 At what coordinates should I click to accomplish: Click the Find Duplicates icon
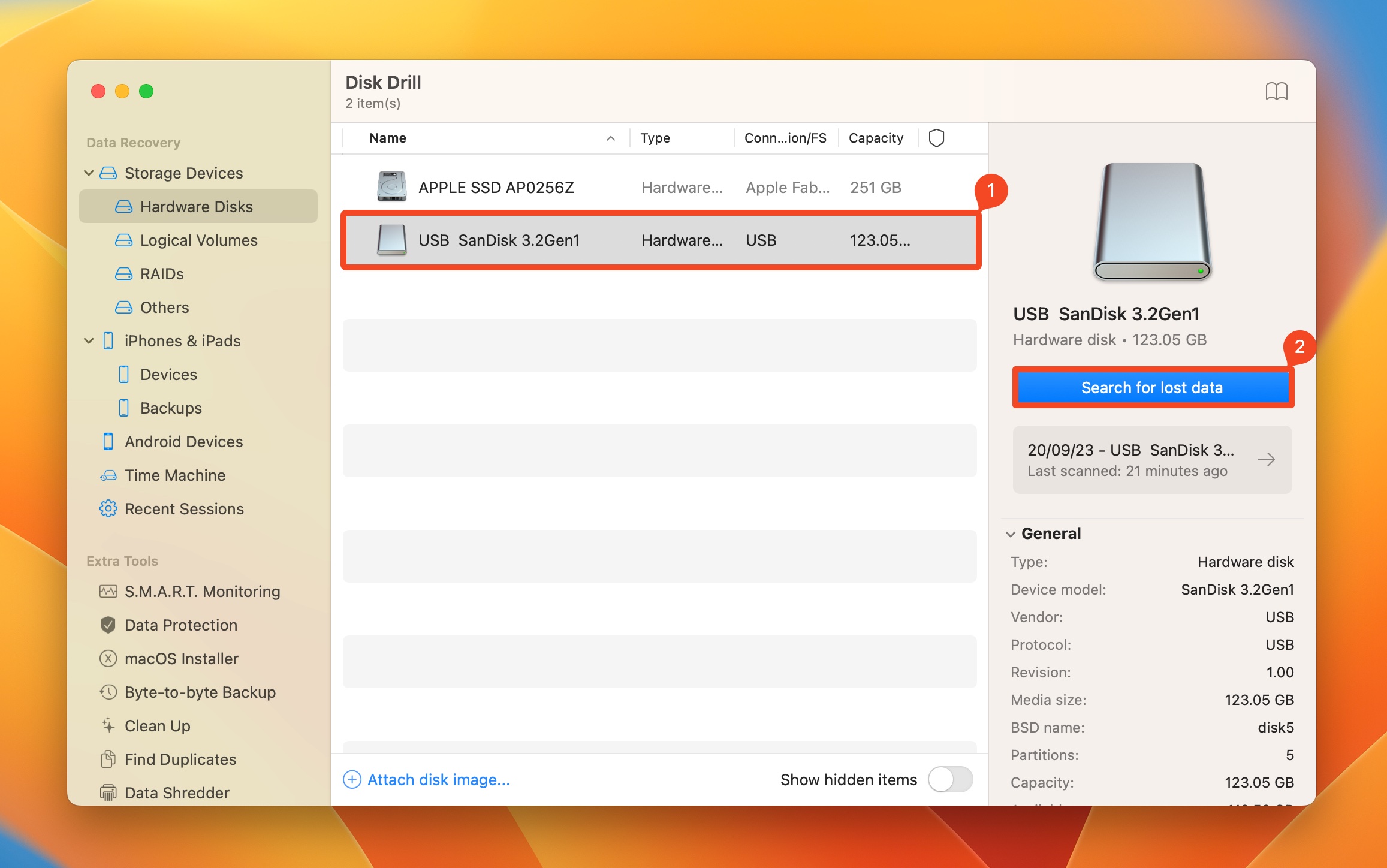point(107,759)
